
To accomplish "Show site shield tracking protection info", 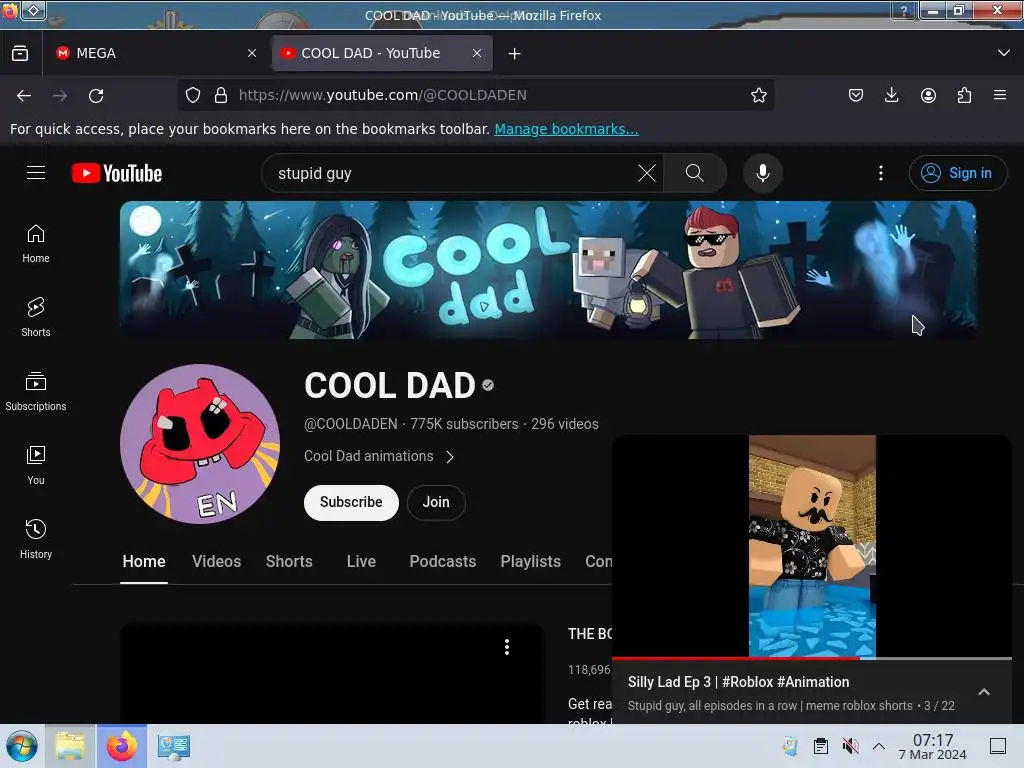I will [x=193, y=95].
